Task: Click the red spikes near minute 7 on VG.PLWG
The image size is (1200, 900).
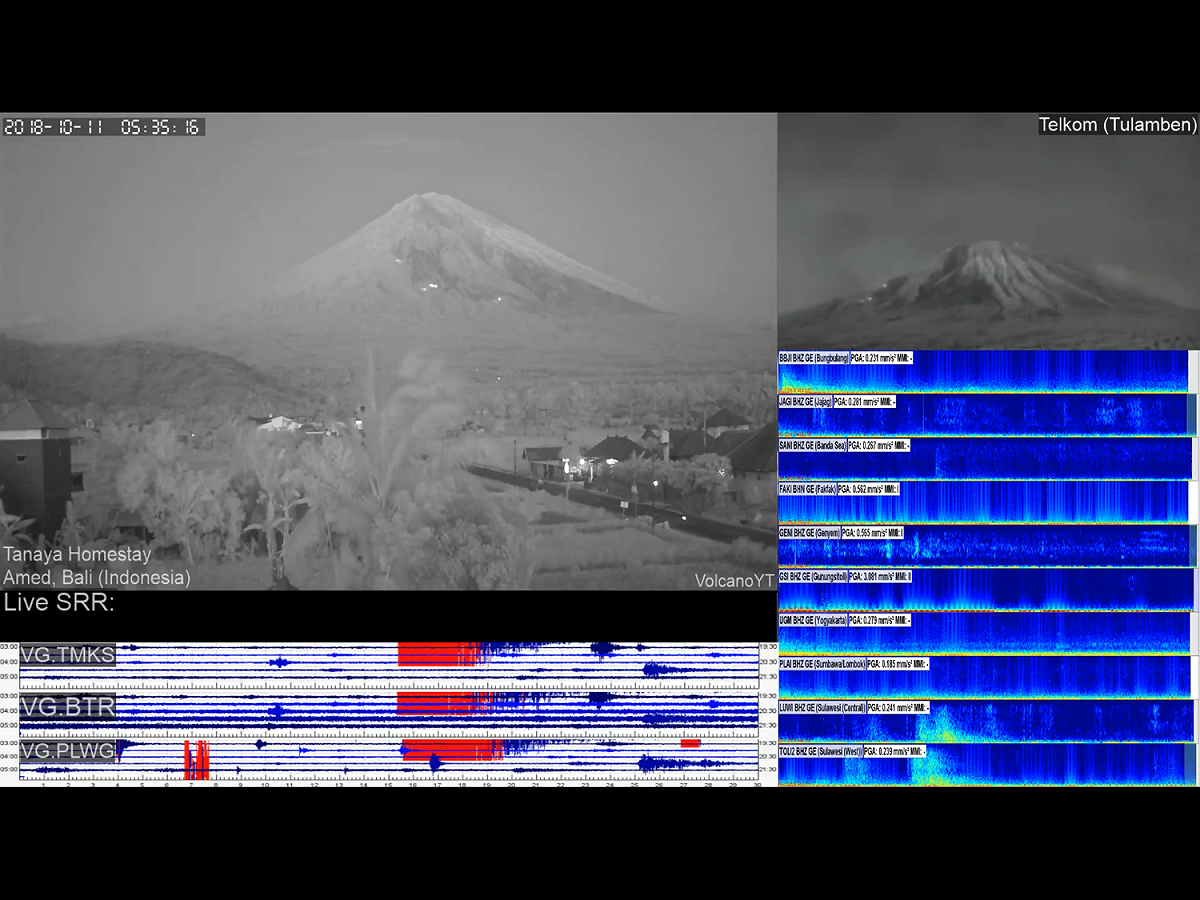Action: pos(196,760)
